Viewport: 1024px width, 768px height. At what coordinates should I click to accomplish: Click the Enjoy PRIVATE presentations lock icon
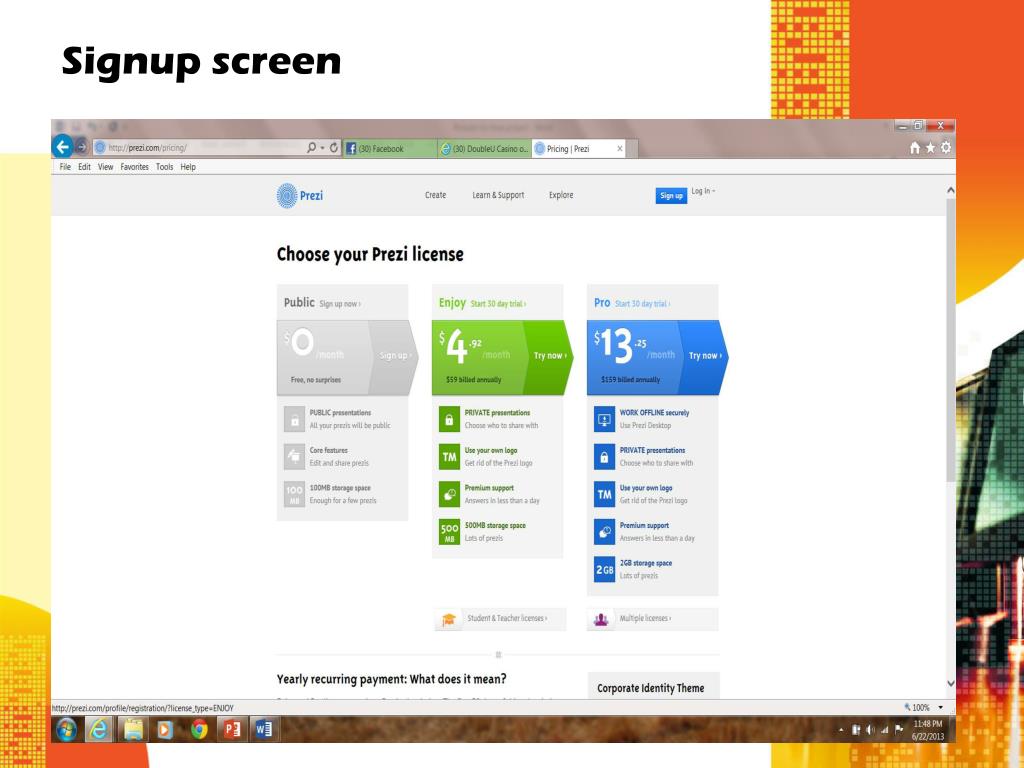point(449,419)
